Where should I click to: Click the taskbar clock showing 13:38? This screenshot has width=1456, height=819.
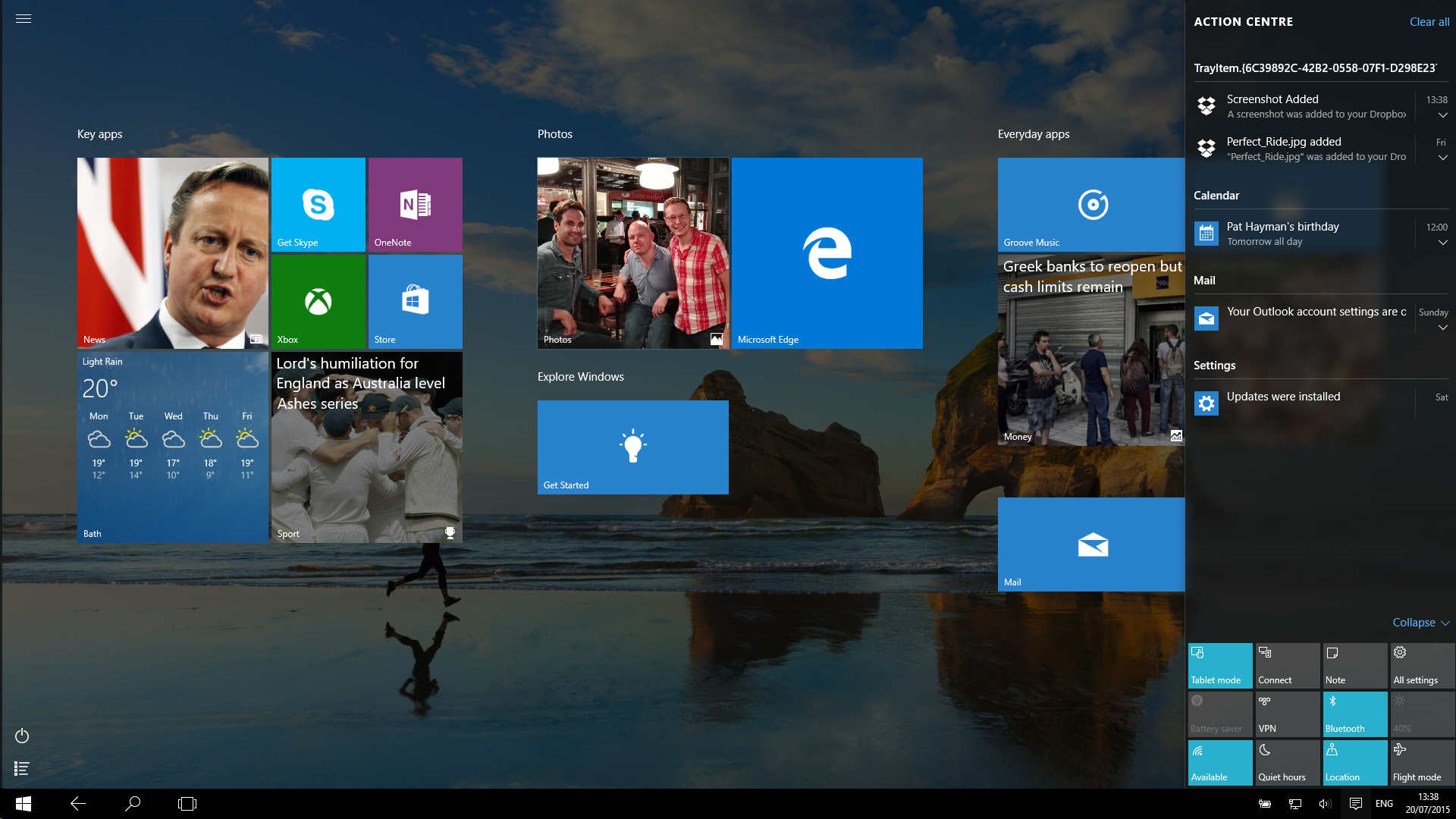(1428, 804)
